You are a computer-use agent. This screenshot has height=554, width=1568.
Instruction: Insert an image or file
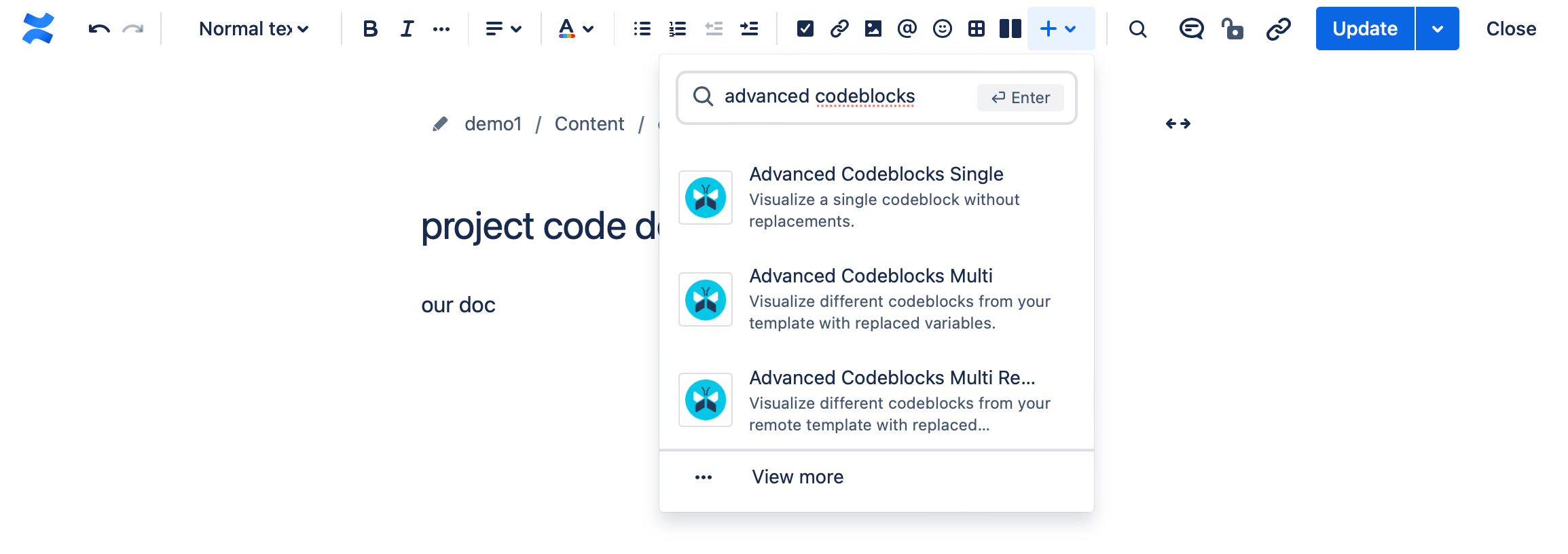(873, 29)
